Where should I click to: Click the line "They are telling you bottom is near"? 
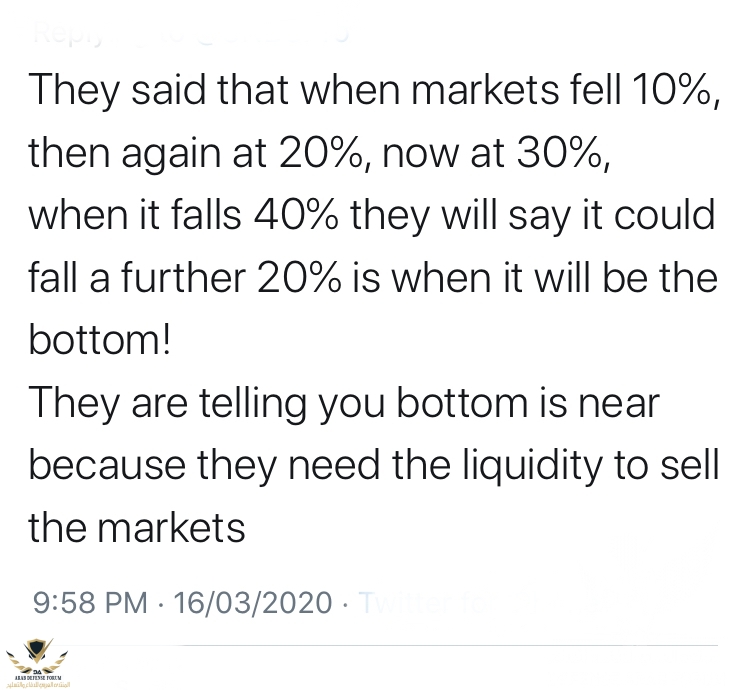pyautogui.click(x=344, y=404)
